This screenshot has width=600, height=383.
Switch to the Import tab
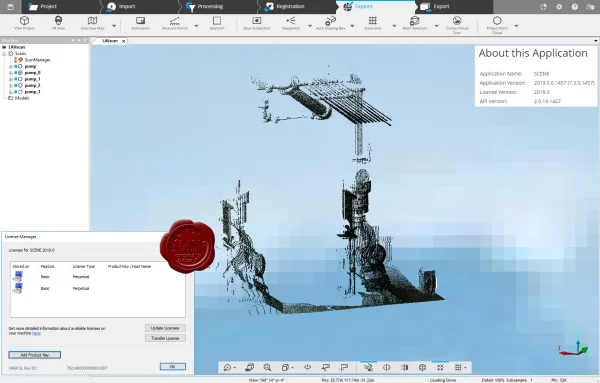[140, 7]
